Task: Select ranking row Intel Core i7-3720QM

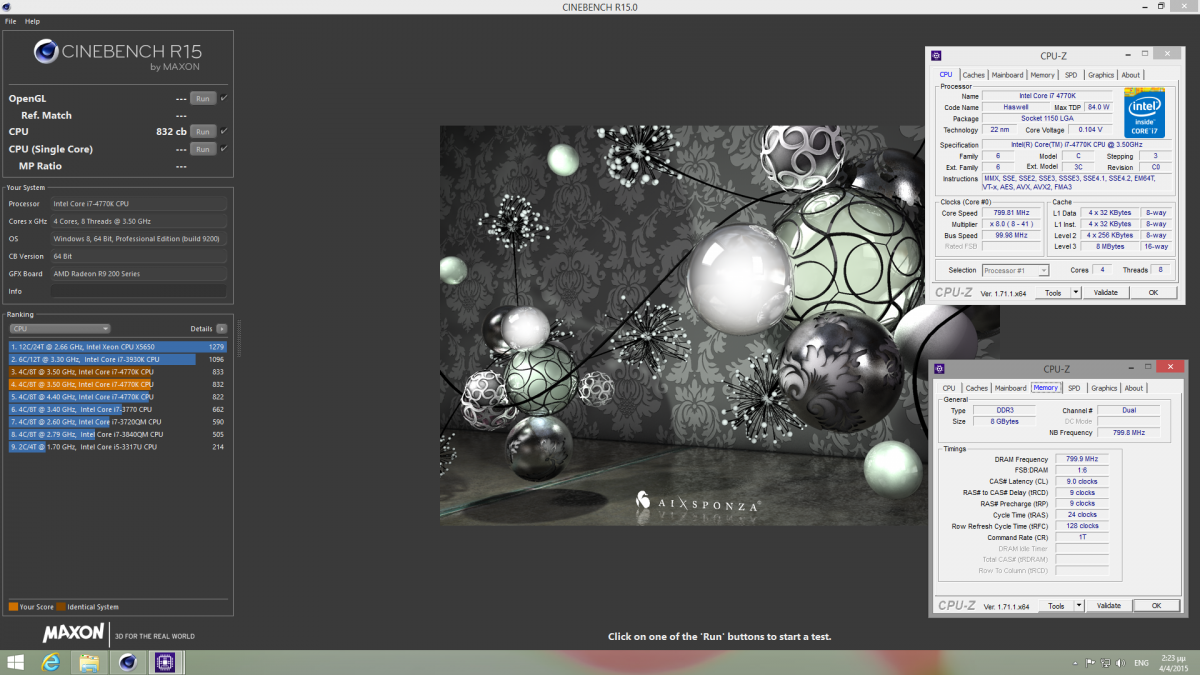Action: [x=118, y=422]
